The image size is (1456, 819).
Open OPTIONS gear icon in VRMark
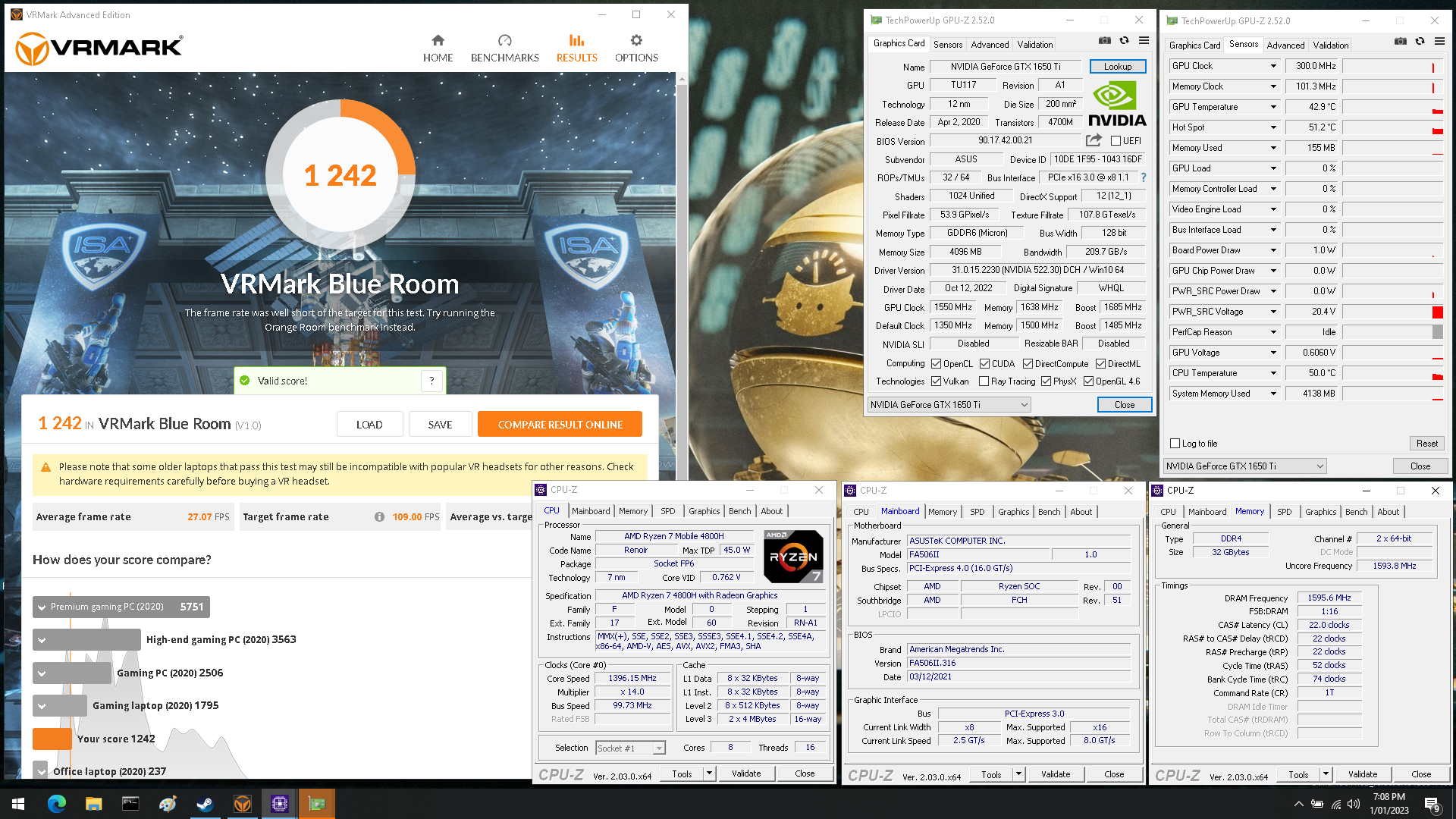point(636,40)
